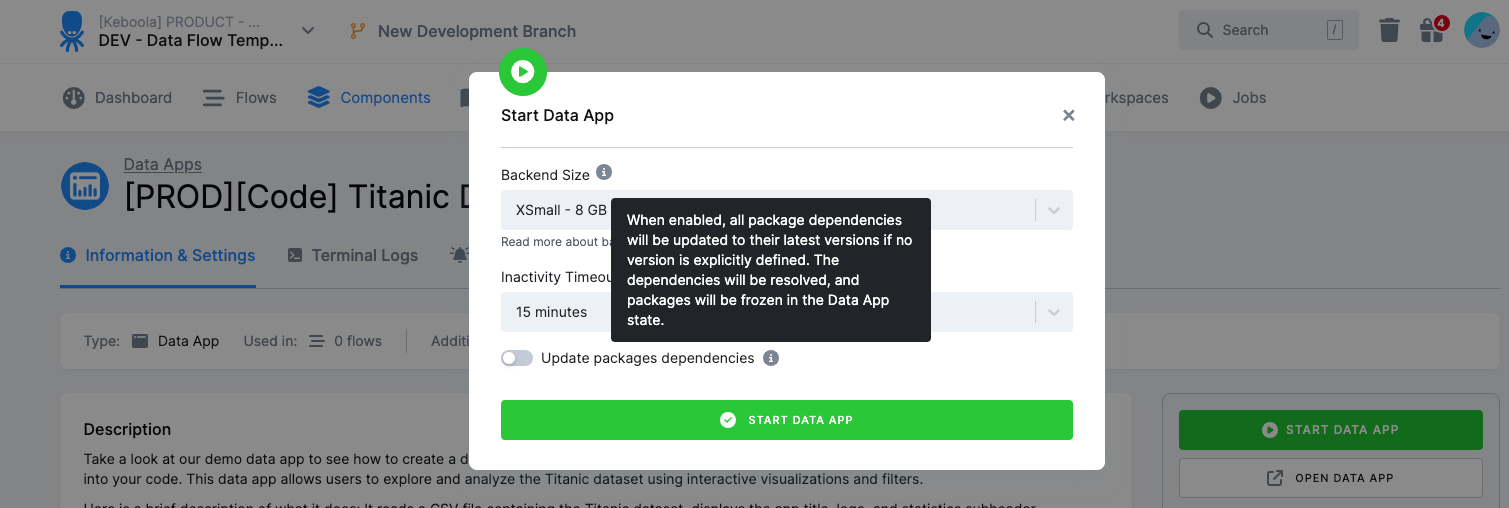Click the Search input field
The height and width of the screenshot is (508, 1509).
tap(1269, 30)
